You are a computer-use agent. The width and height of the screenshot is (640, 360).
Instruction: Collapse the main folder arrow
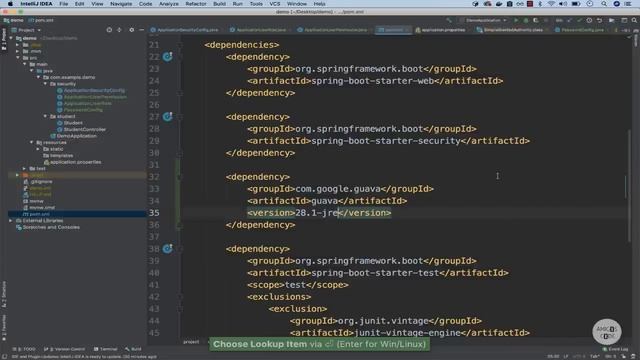click(x=25, y=64)
